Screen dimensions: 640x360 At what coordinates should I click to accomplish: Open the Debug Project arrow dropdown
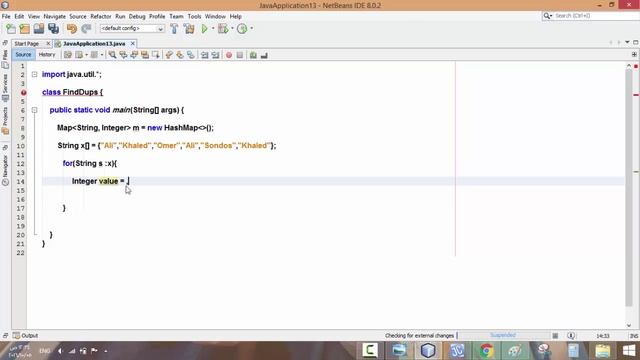pyautogui.click(x=232, y=29)
